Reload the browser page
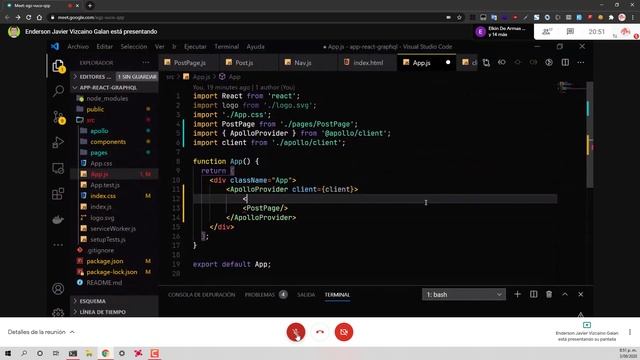This screenshot has height=360, width=640. click(x=29, y=18)
